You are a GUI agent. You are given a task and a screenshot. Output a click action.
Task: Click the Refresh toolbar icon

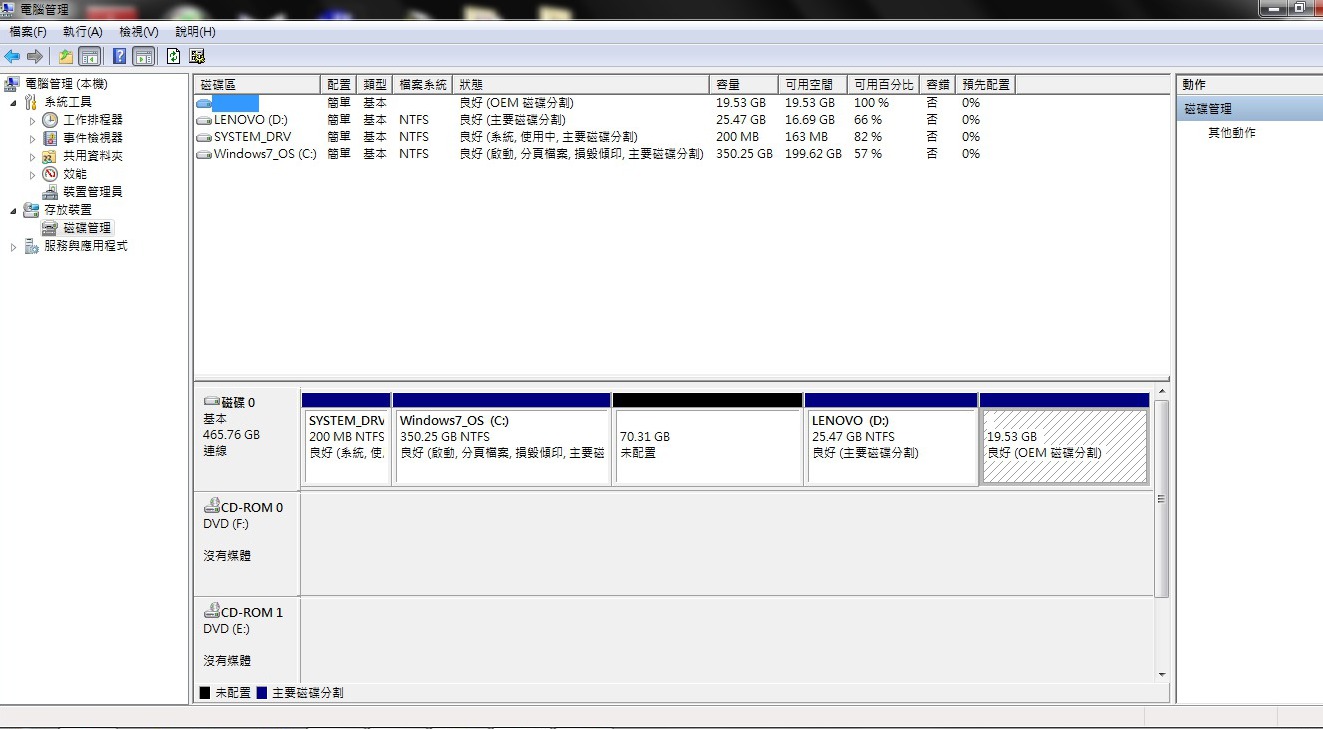coord(174,56)
